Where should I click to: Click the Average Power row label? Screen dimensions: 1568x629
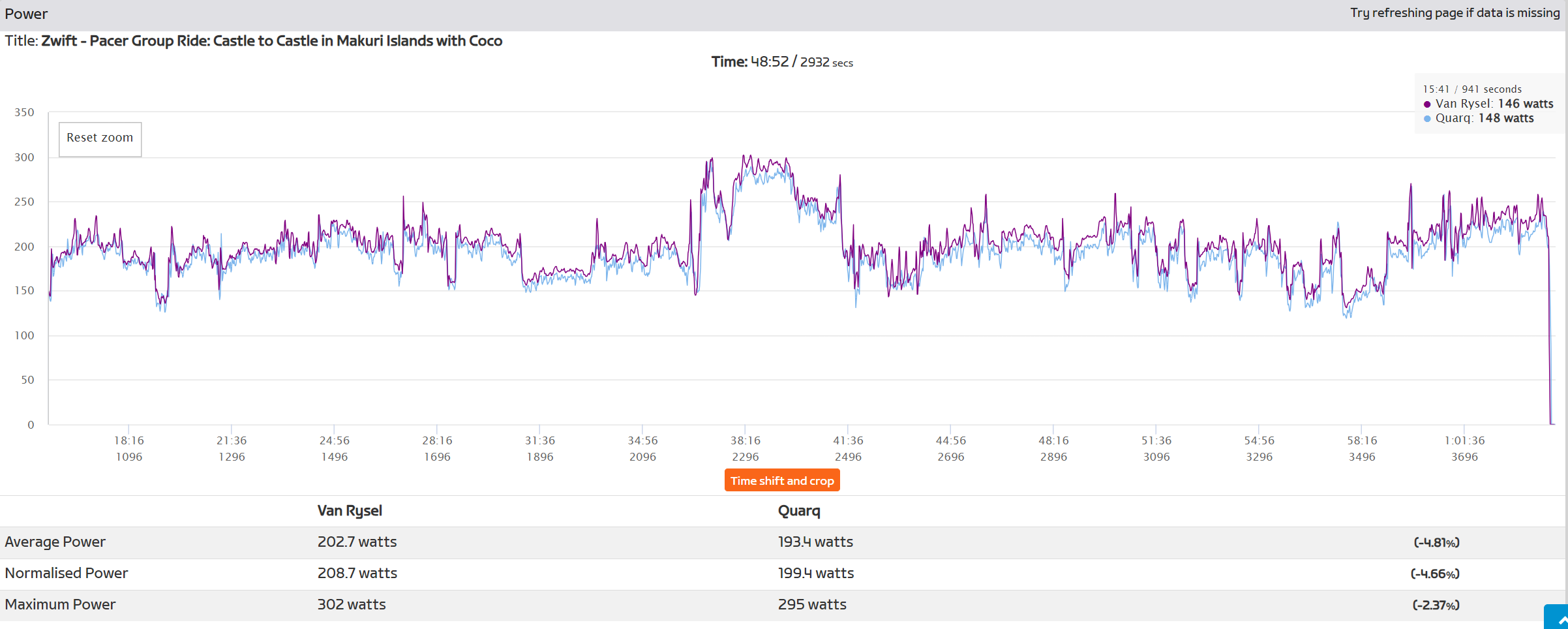pyautogui.click(x=55, y=542)
